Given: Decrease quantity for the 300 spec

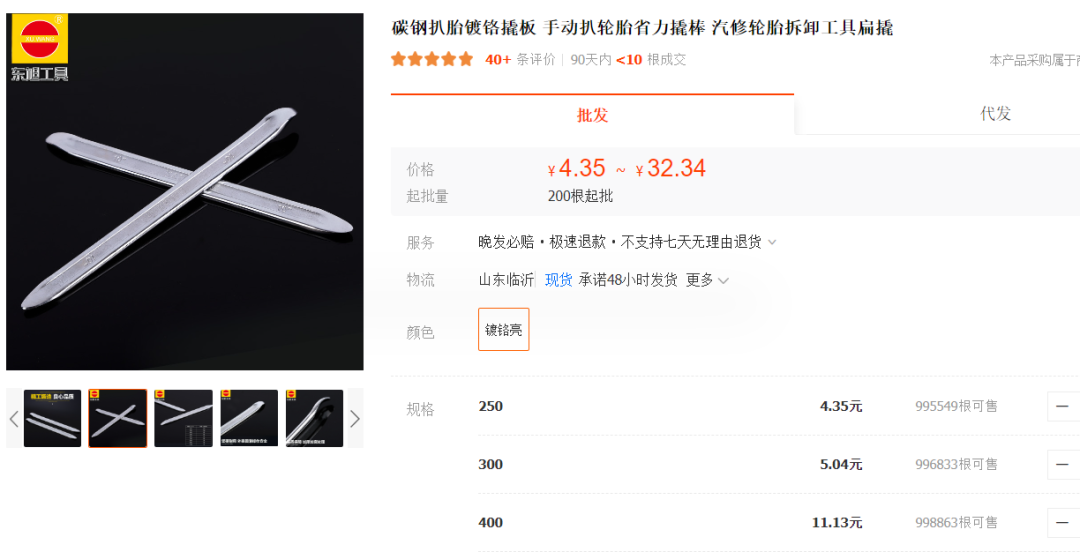Looking at the screenshot, I should pos(1063,464).
